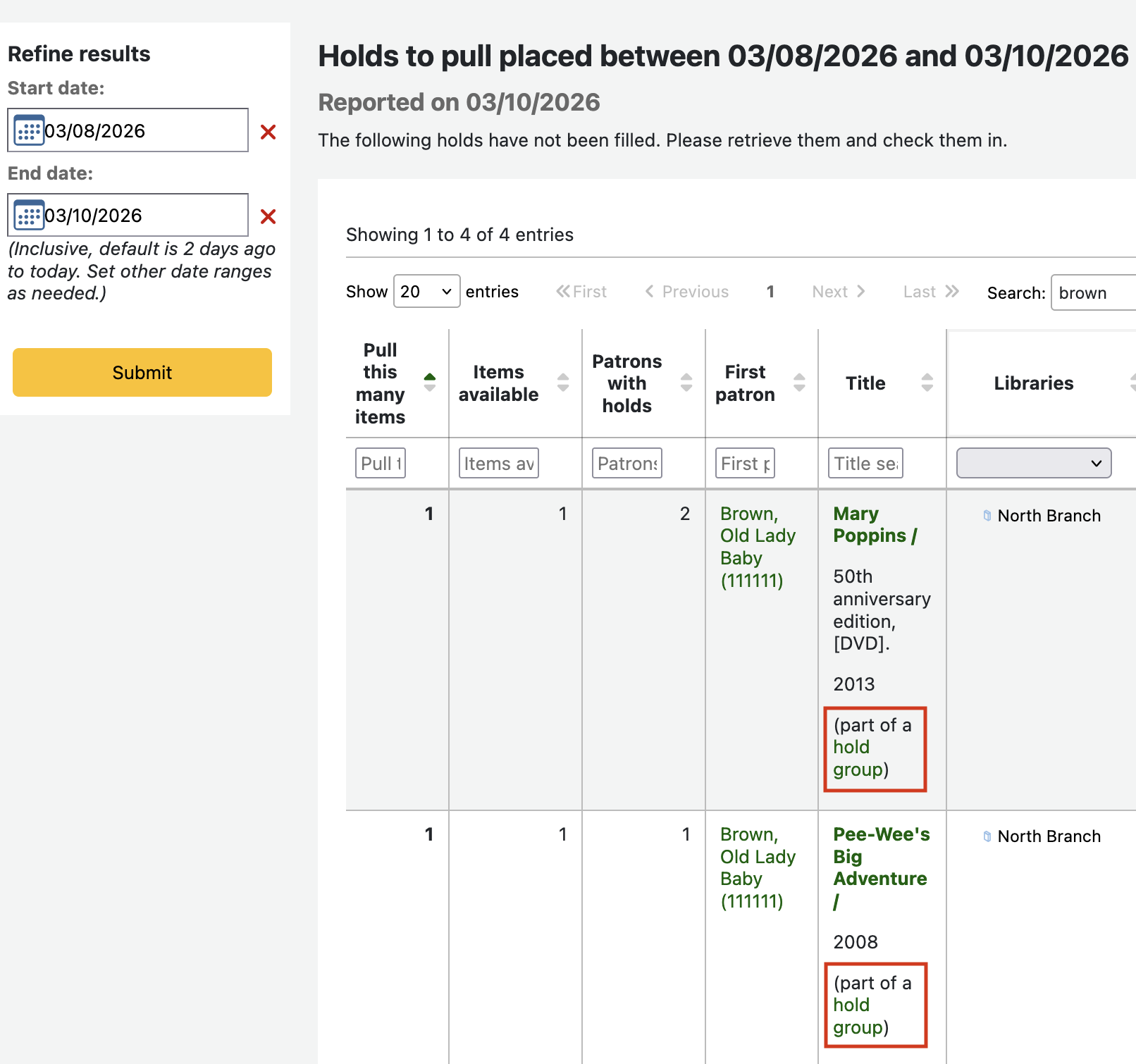The width and height of the screenshot is (1136, 1064).
Task: Click the yellow Submit button
Action: (x=142, y=372)
